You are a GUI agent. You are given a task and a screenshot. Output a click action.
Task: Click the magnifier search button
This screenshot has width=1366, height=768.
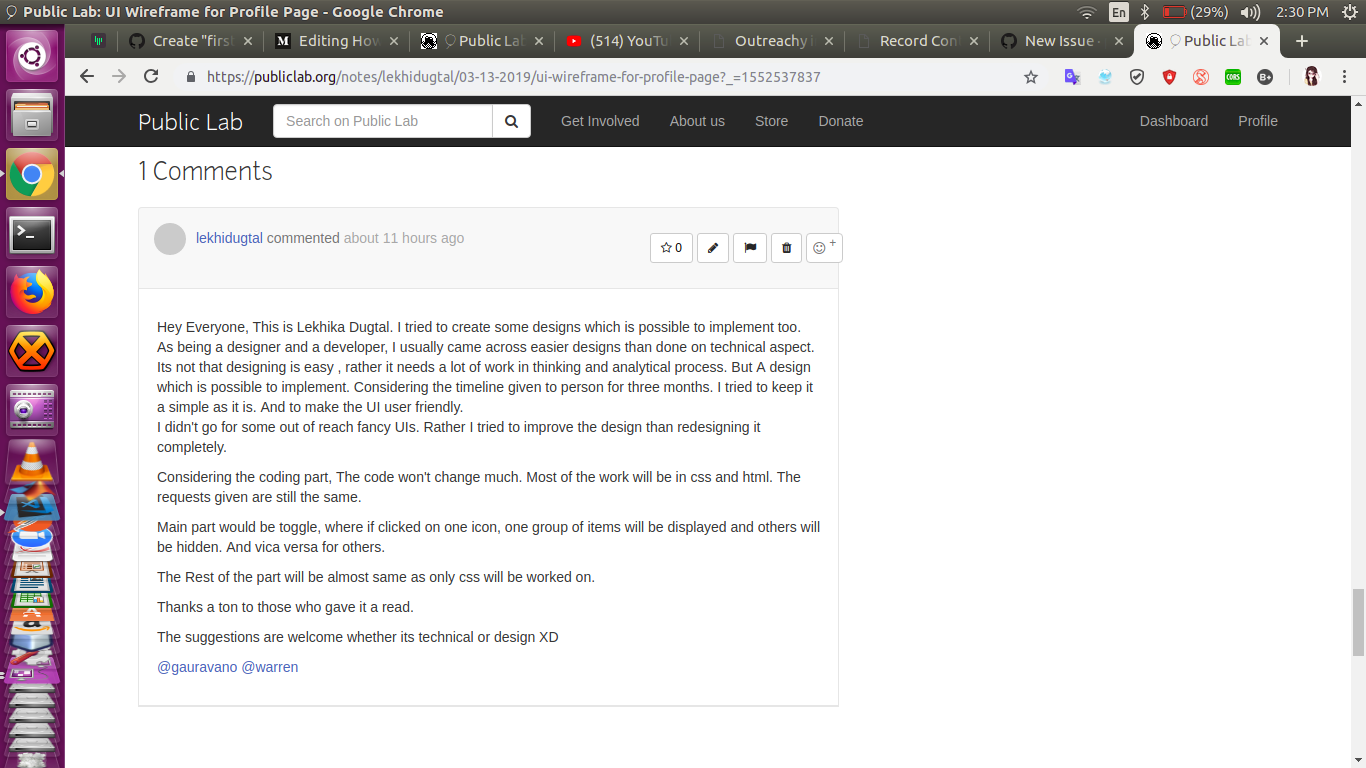tap(511, 121)
